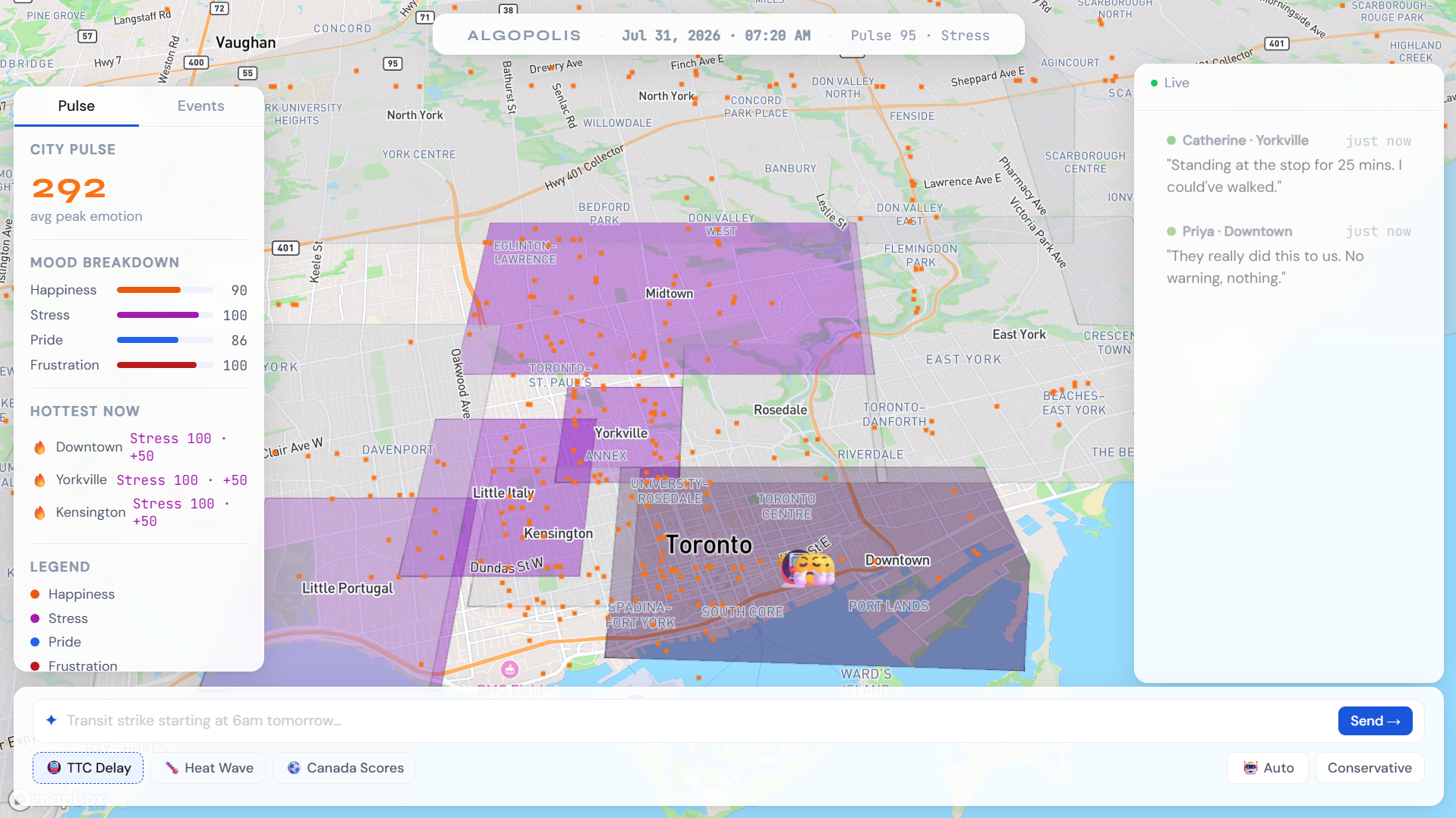The width and height of the screenshot is (1456, 818).
Task: Open Catherine's Yorkville live message
Action: coord(1288,164)
